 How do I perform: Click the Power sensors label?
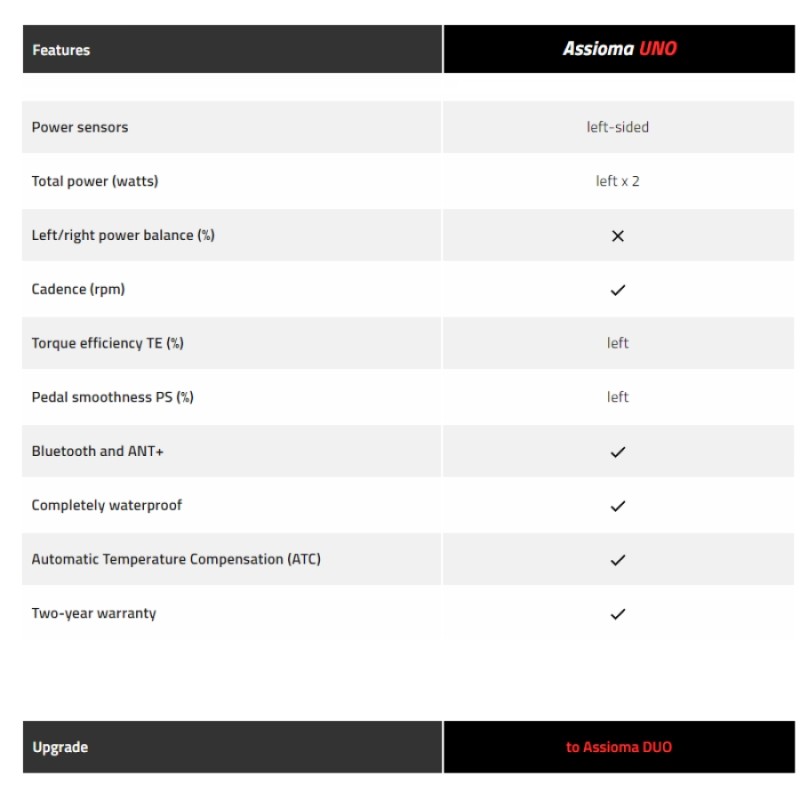80,127
